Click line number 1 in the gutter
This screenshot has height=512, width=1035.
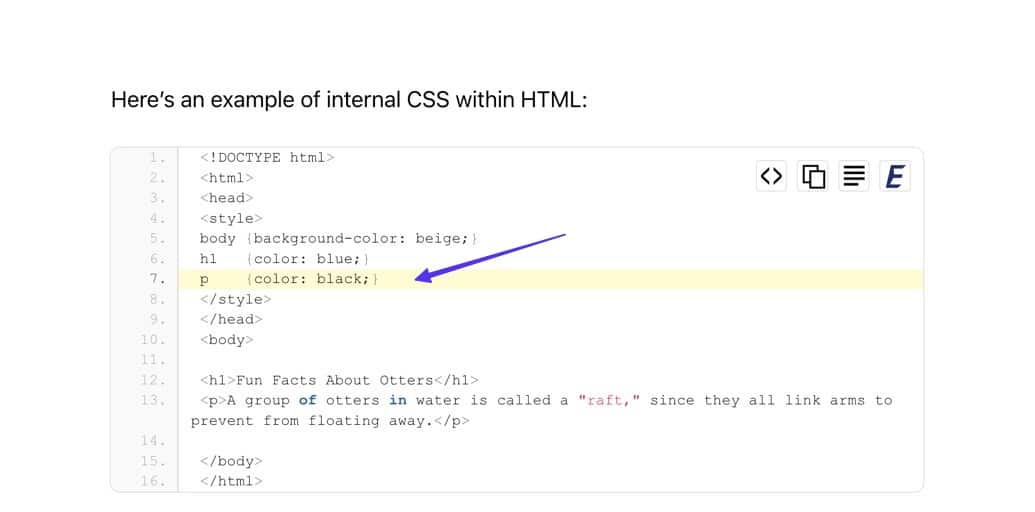tap(157, 158)
